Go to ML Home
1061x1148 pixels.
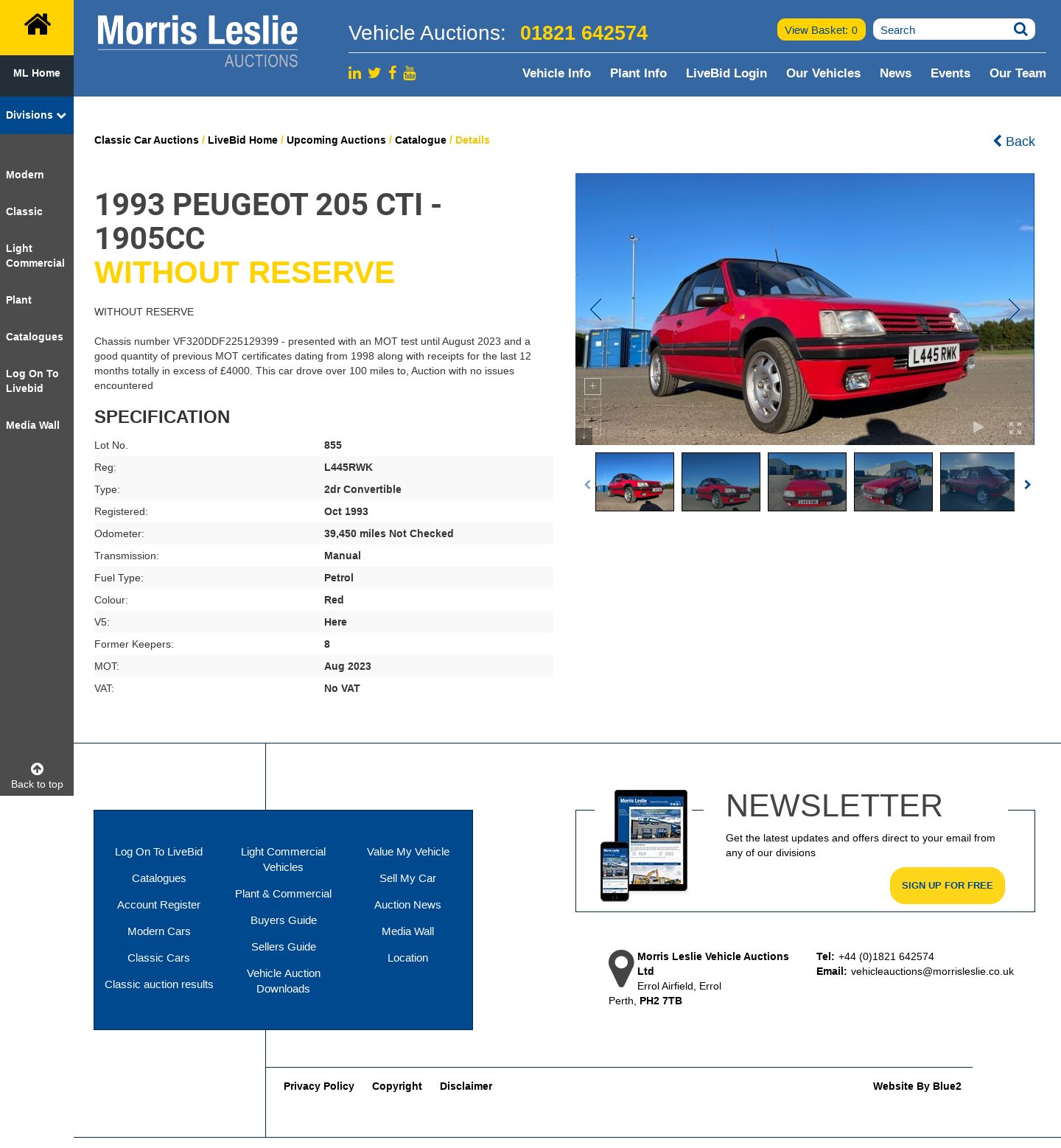click(x=36, y=73)
